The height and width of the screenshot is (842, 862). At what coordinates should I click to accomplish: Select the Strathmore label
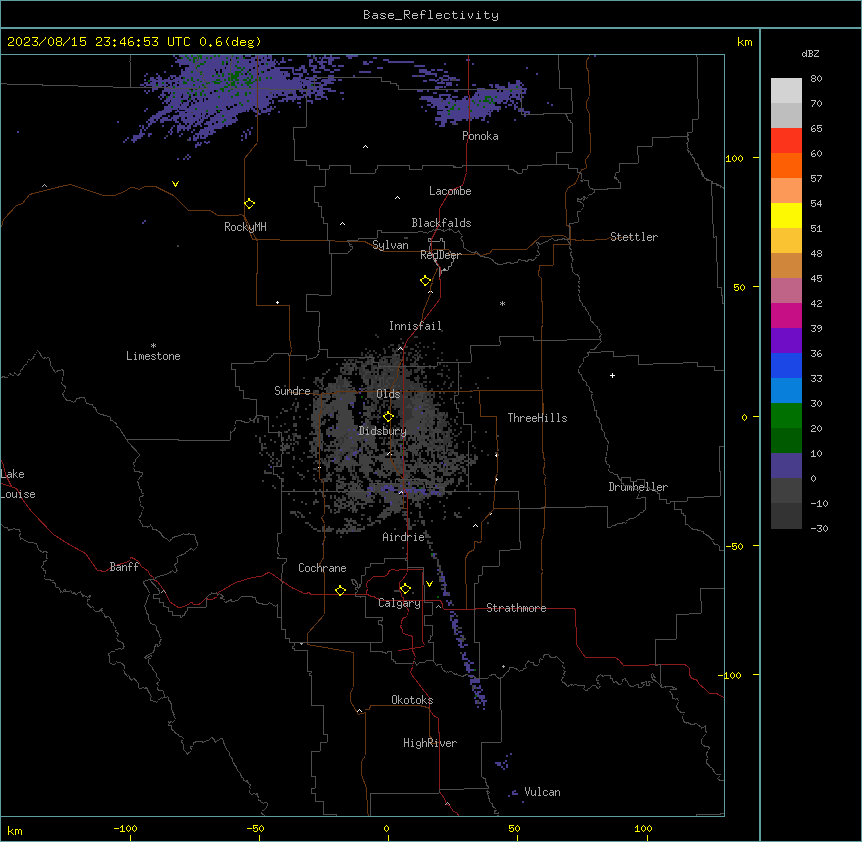516,608
